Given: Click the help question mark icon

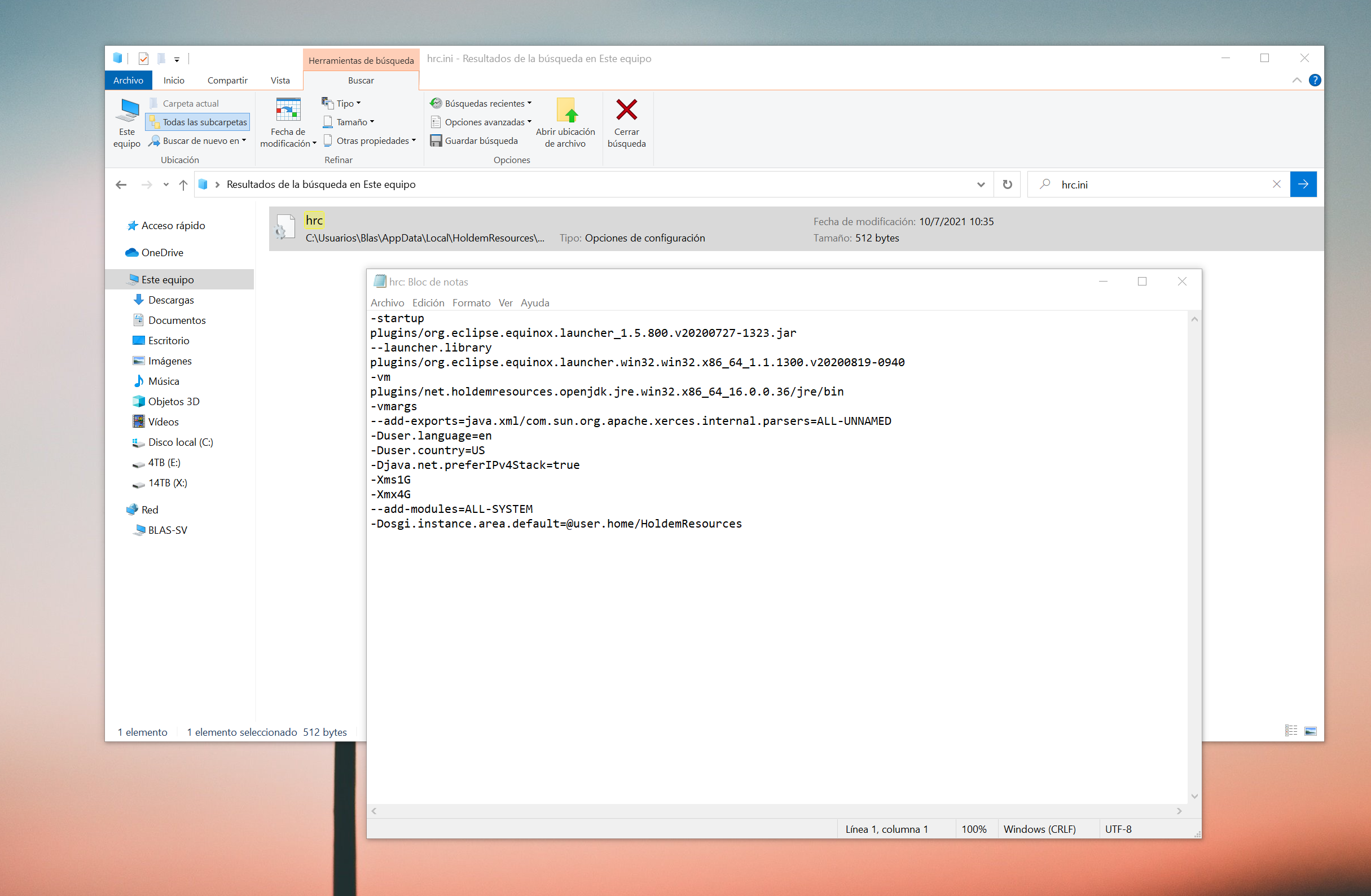Looking at the screenshot, I should [1314, 80].
